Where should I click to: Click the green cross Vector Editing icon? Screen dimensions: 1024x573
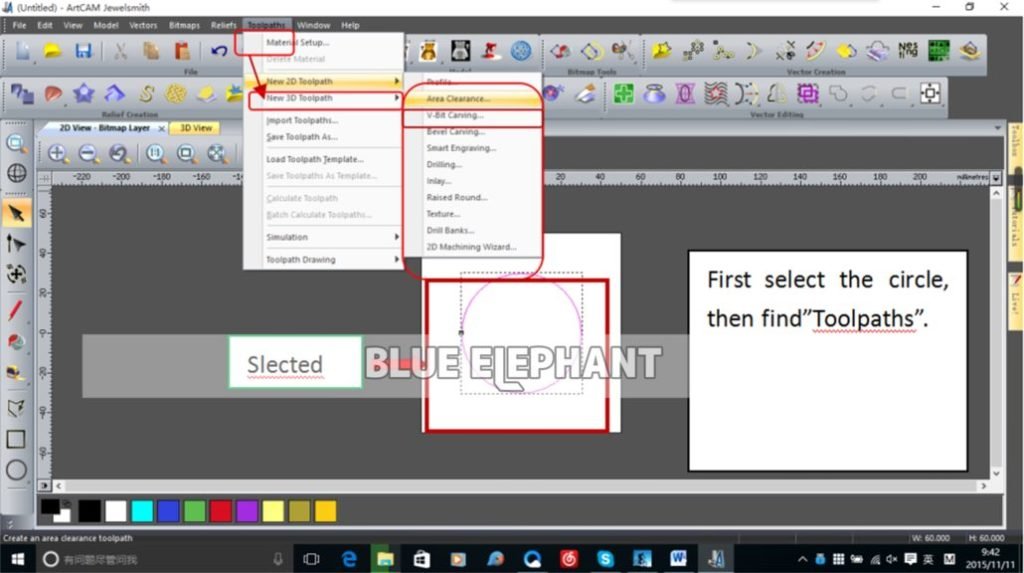624,94
